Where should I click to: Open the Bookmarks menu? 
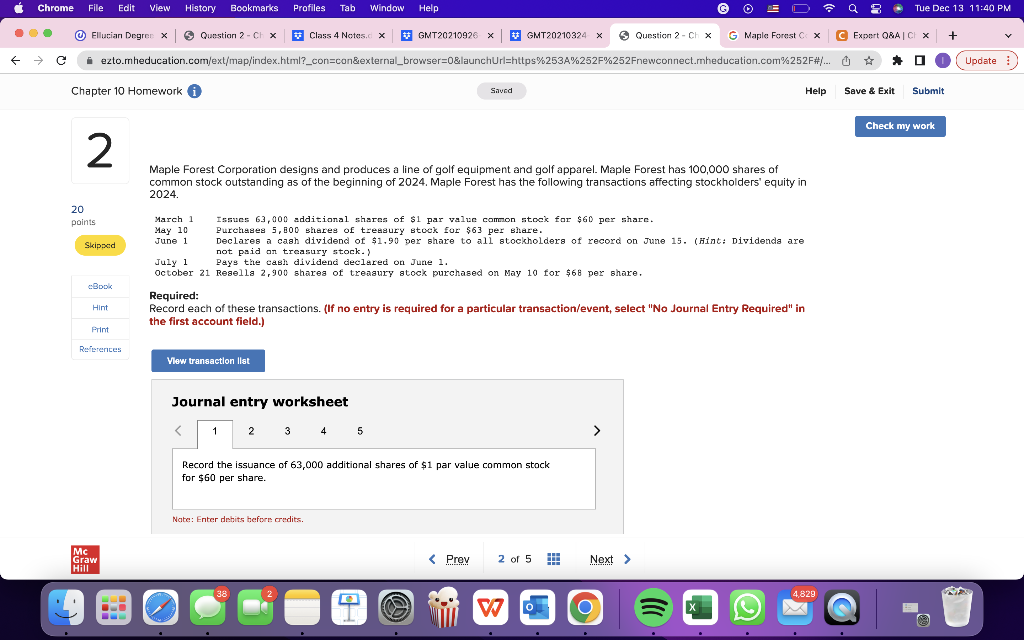pos(255,8)
